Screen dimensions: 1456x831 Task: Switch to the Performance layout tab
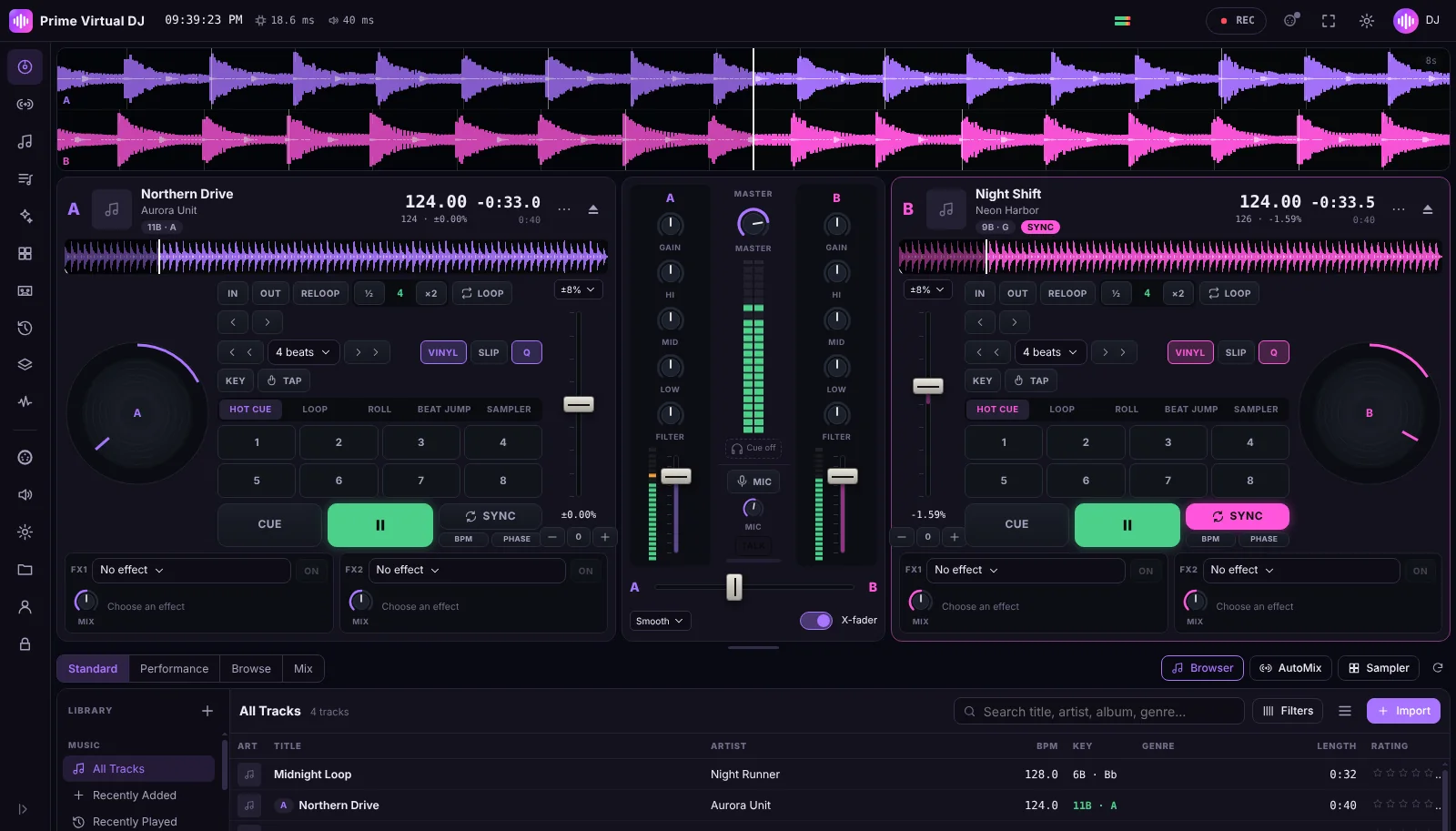click(174, 668)
